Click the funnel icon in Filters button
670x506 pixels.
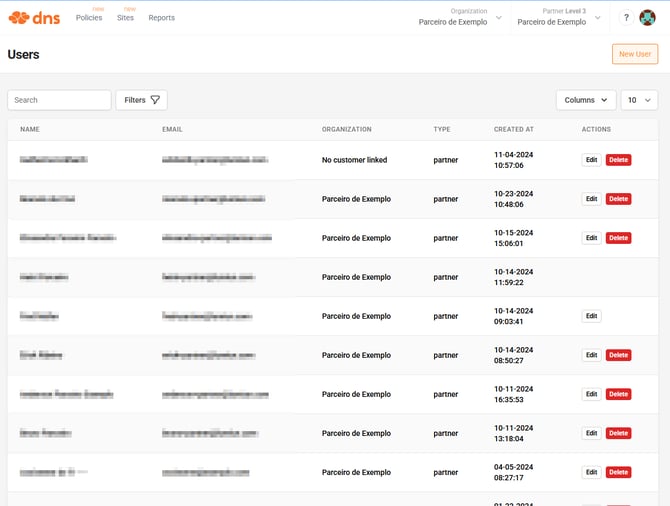tap(155, 100)
